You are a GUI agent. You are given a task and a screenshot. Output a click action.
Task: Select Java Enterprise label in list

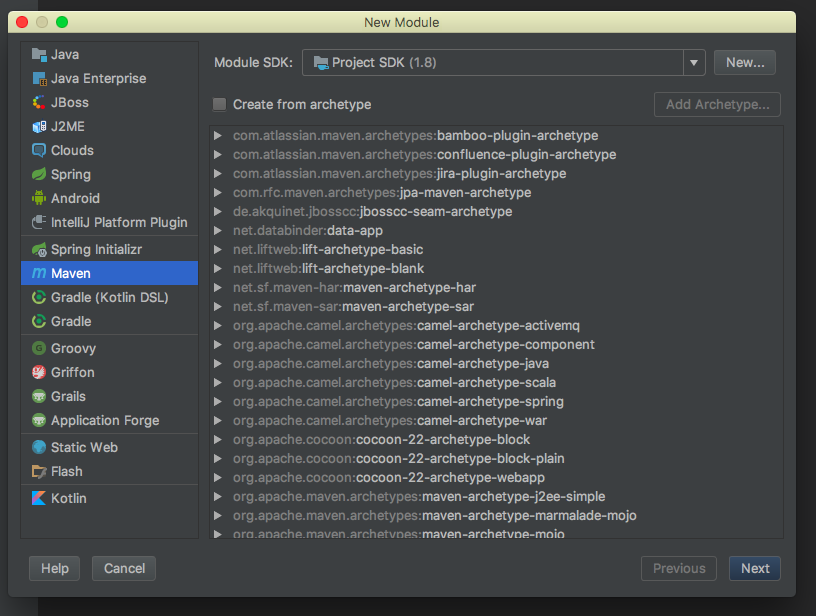coord(98,79)
